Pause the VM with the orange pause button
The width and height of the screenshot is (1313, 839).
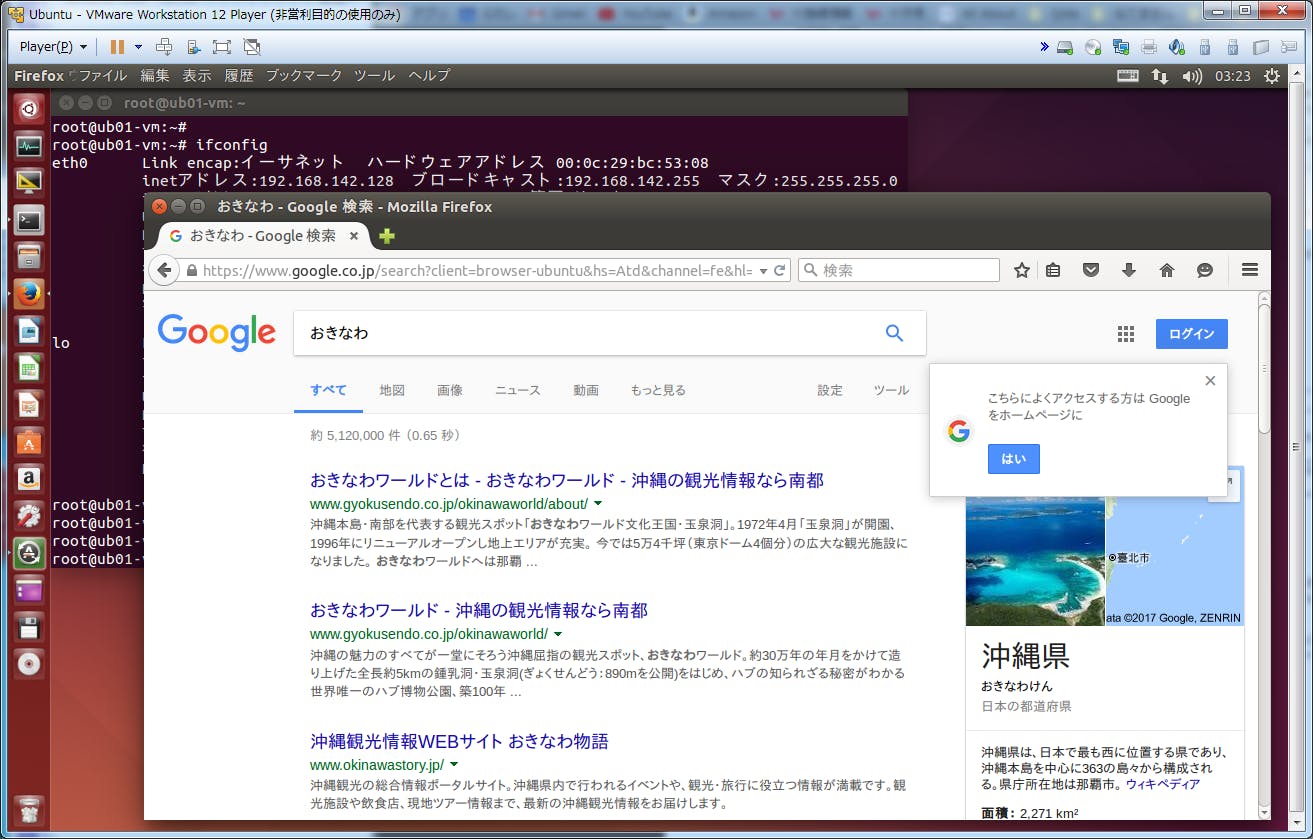pos(117,47)
